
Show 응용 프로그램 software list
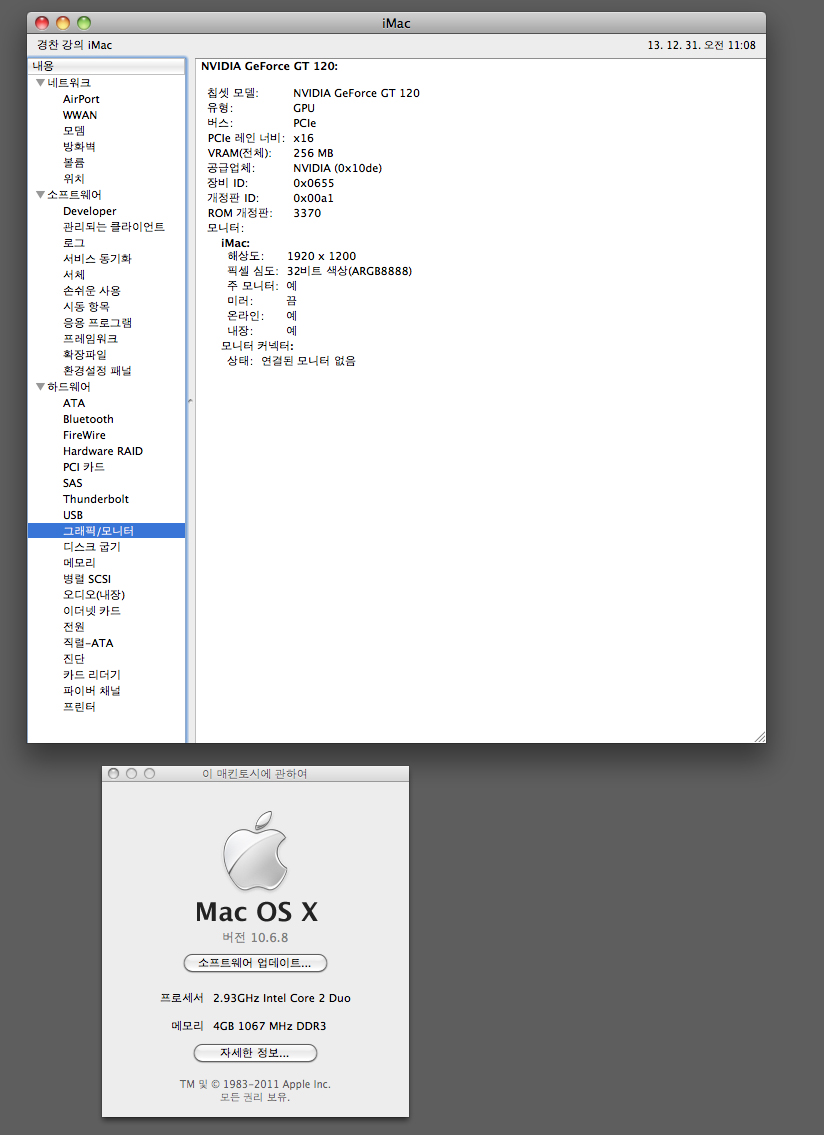[x=97, y=323]
